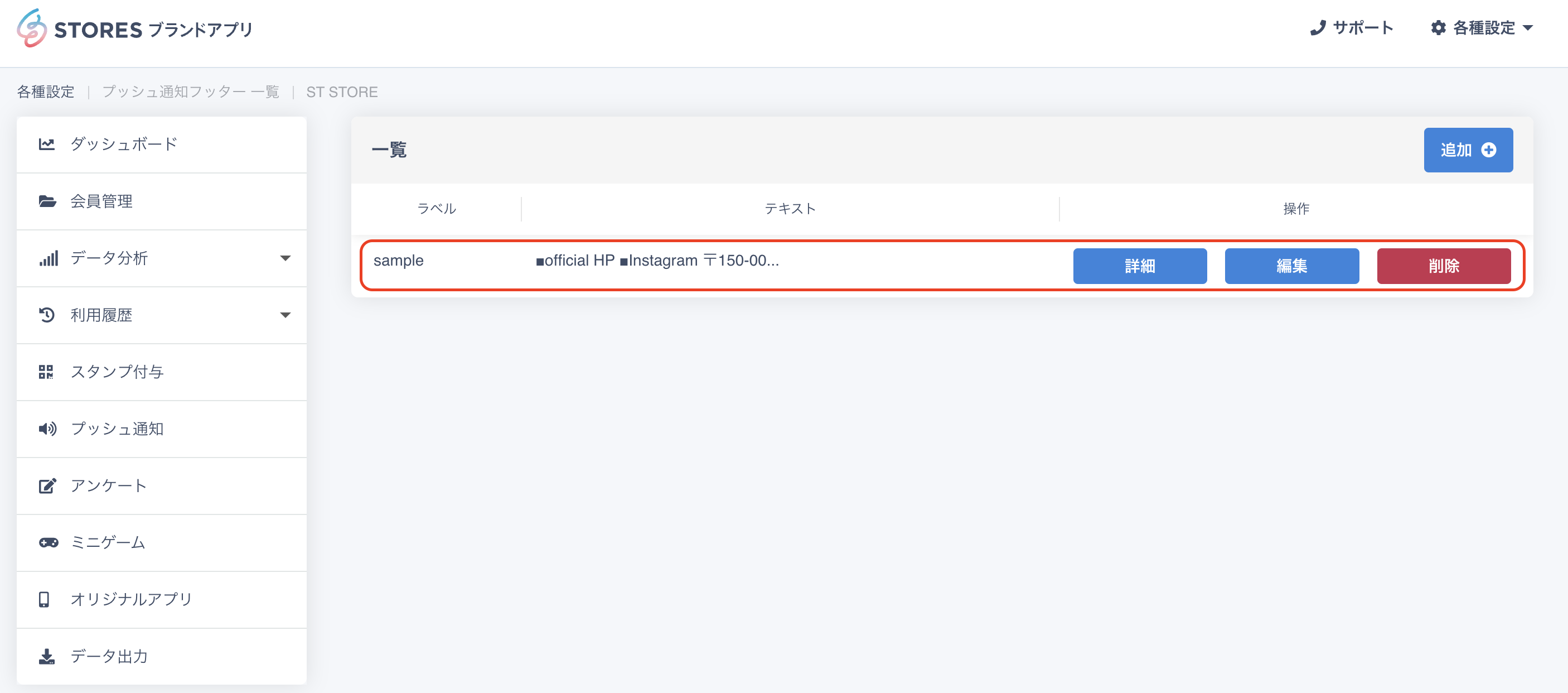The image size is (1568, 693).
Task: Click the 追加 add button
Action: [x=1468, y=150]
